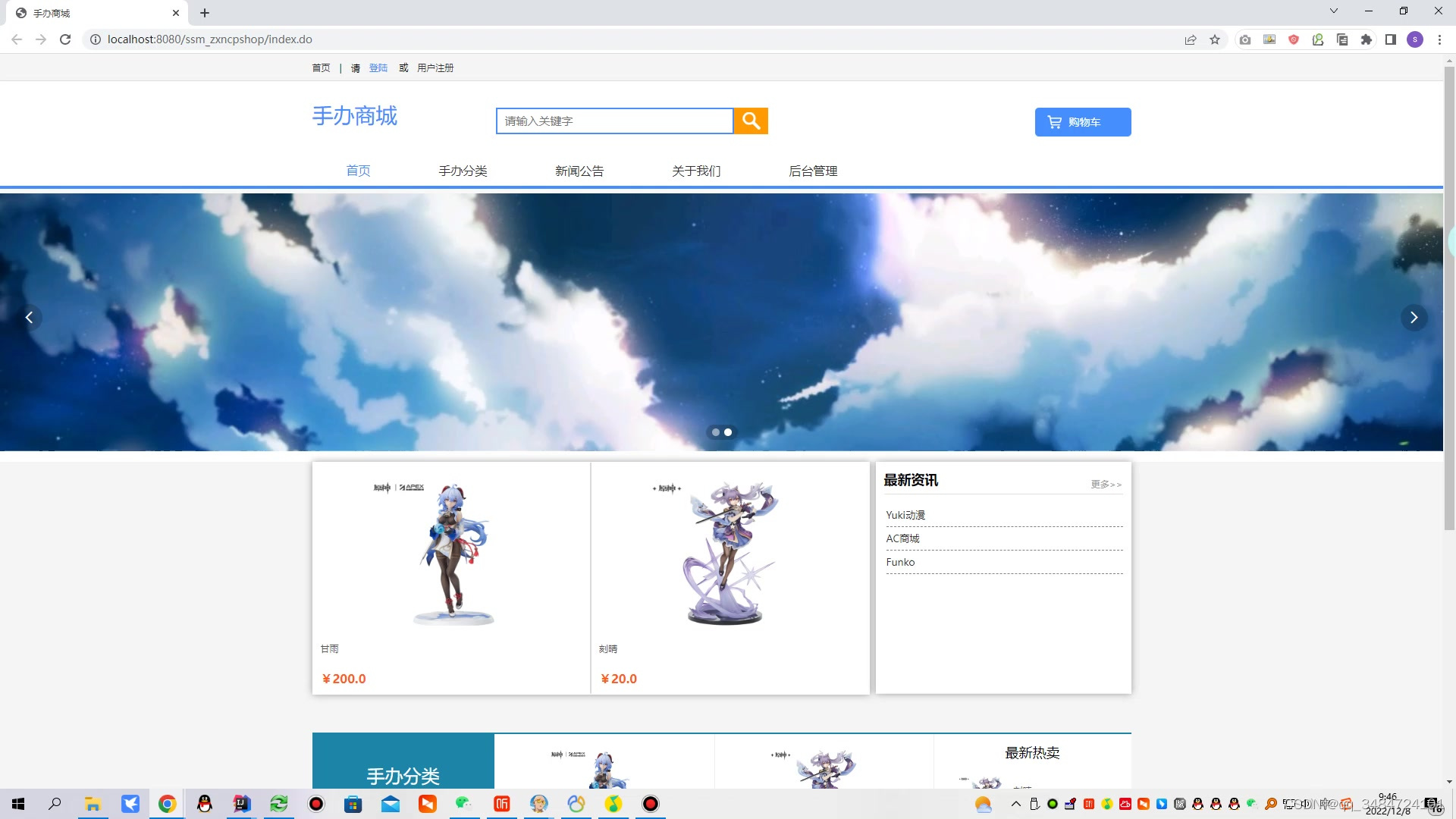The width and height of the screenshot is (1456, 819).
Task: Click the orange search magnifier button
Action: tap(751, 121)
